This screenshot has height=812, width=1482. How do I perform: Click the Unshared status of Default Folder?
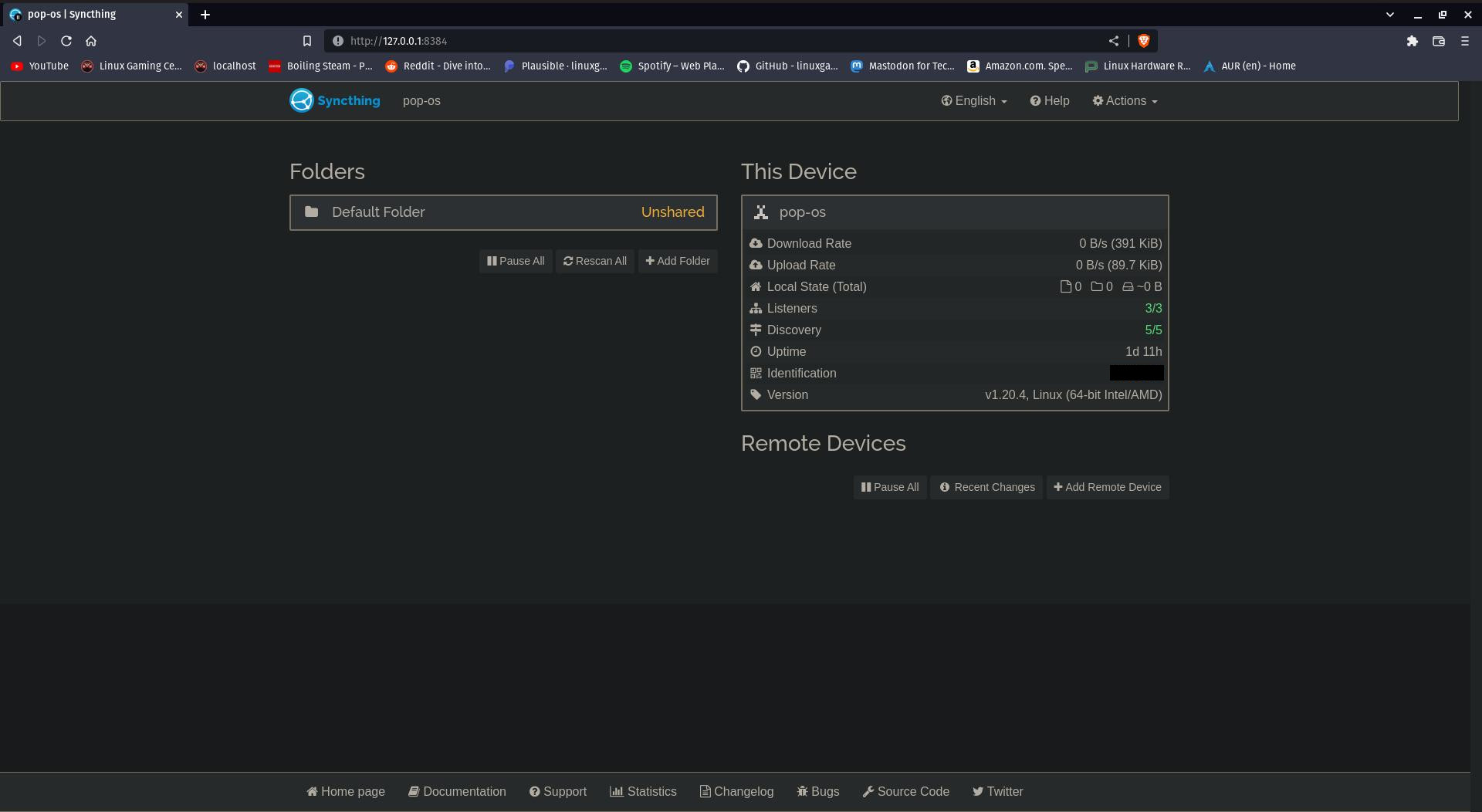(x=672, y=212)
